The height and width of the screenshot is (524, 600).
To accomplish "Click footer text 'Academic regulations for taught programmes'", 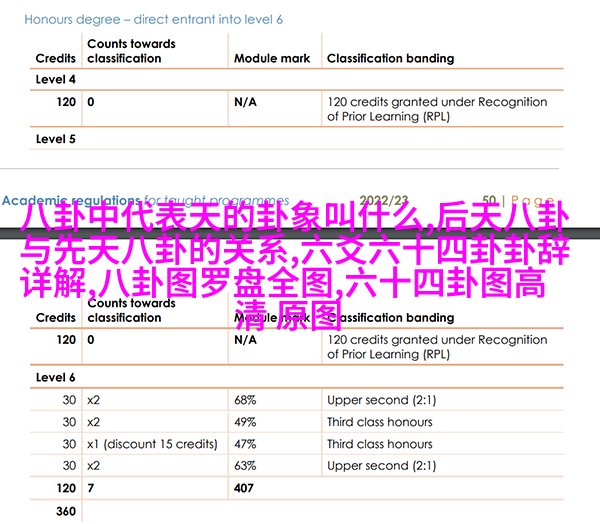I will (145, 200).
